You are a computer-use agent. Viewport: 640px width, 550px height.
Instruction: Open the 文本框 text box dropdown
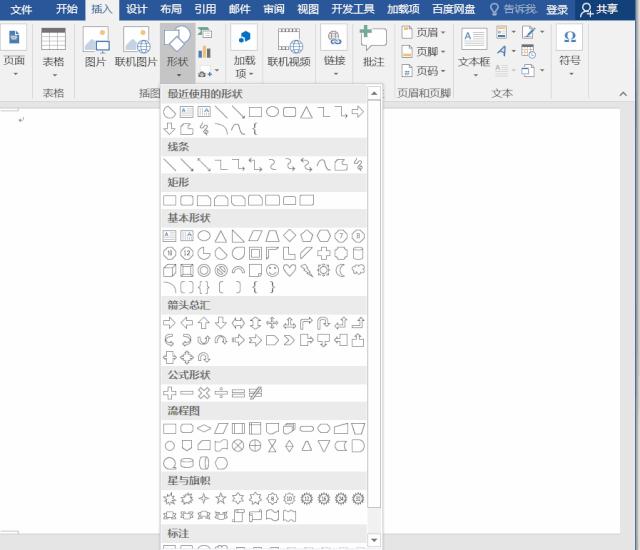pyautogui.click(x=474, y=51)
